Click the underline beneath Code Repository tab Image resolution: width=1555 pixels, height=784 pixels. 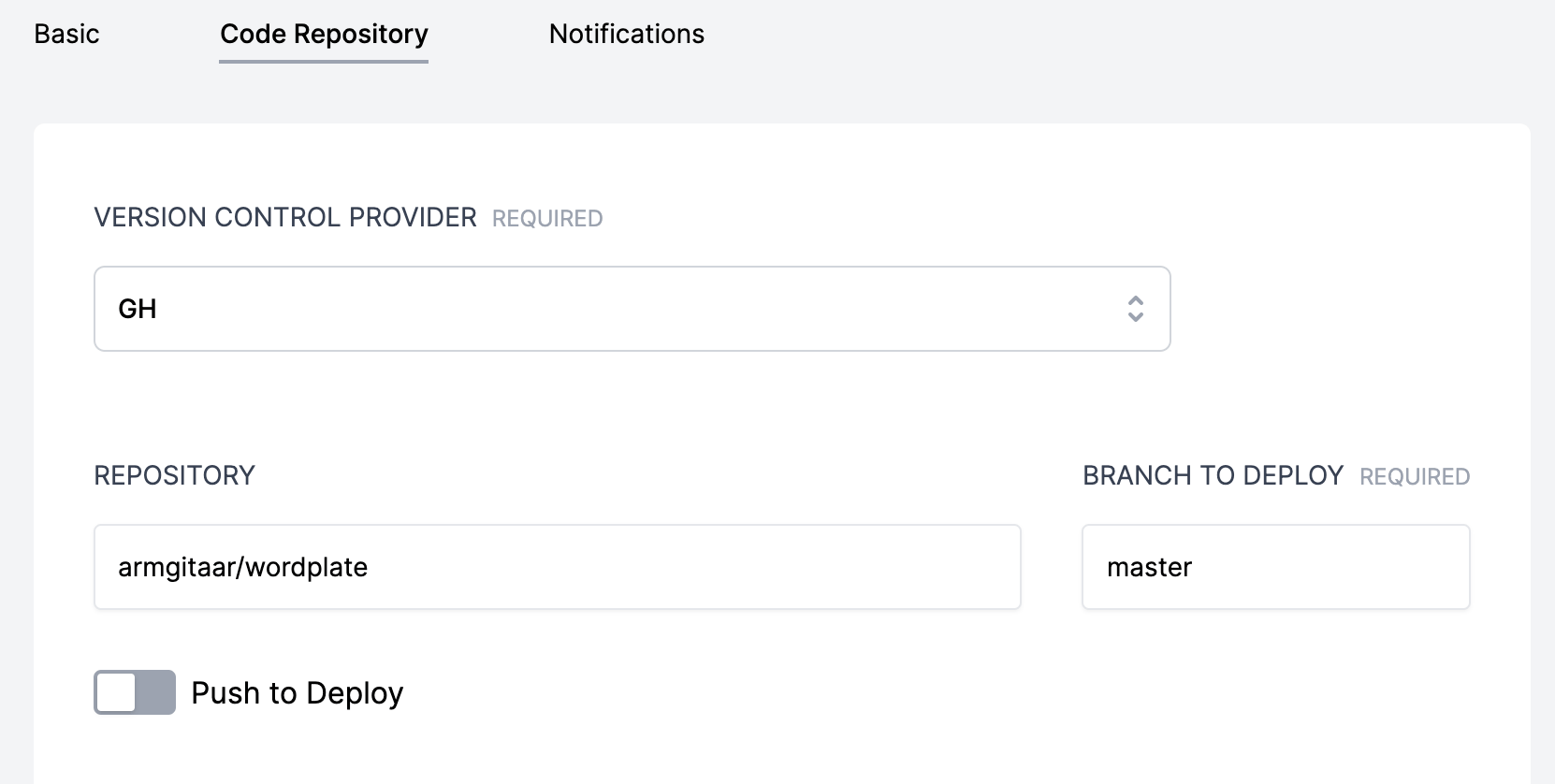coord(324,62)
